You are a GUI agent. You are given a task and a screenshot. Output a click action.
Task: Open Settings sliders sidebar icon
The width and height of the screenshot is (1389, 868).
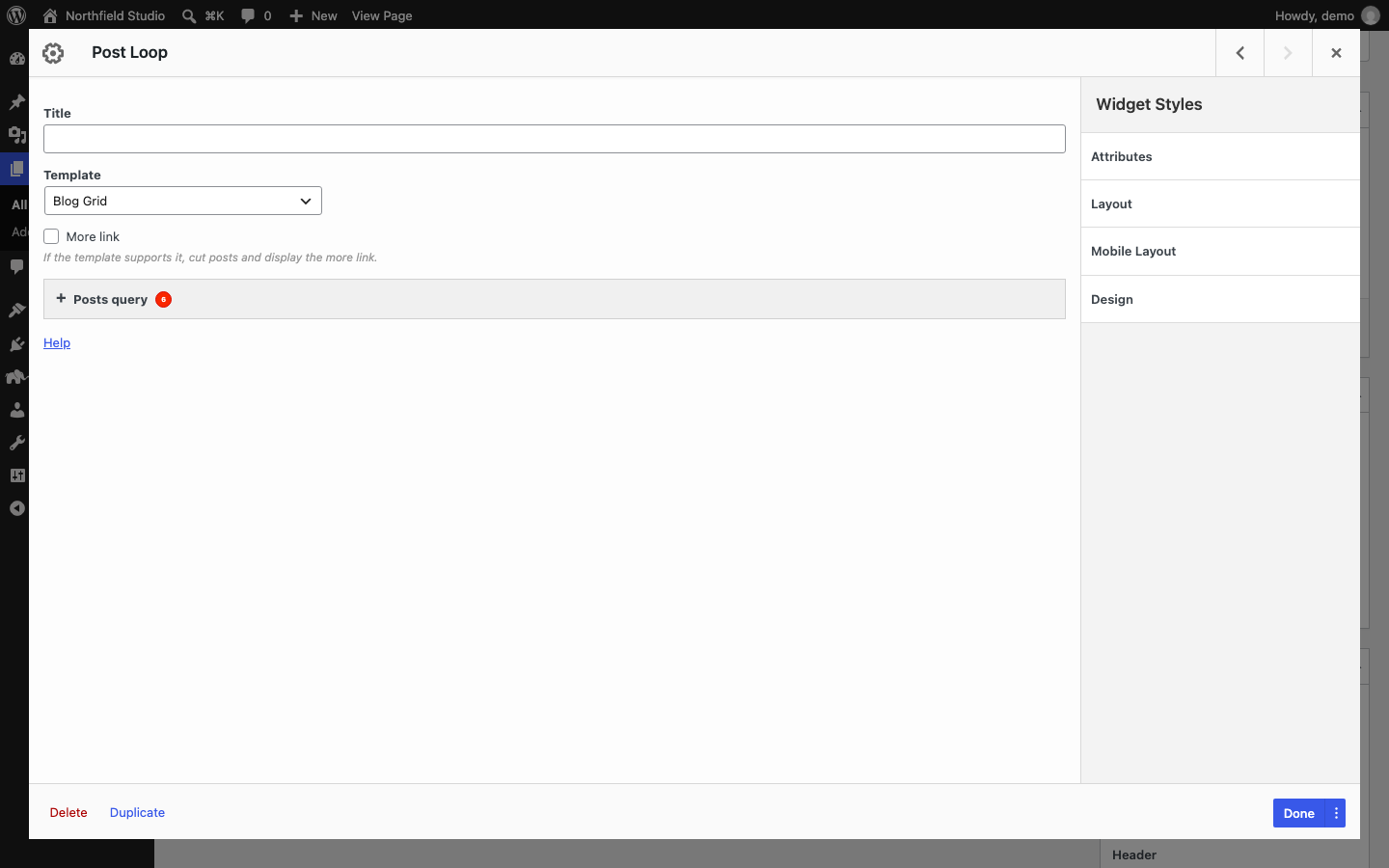pos(16,475)
